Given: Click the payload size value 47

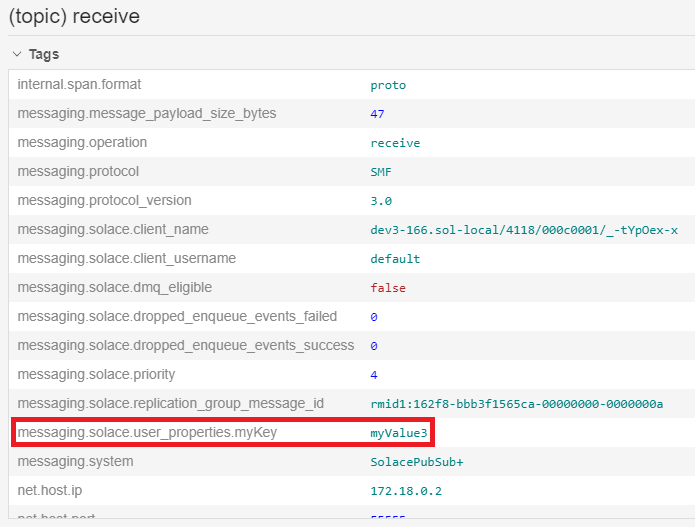Looking at the screenshot, I should pos(377,115).
